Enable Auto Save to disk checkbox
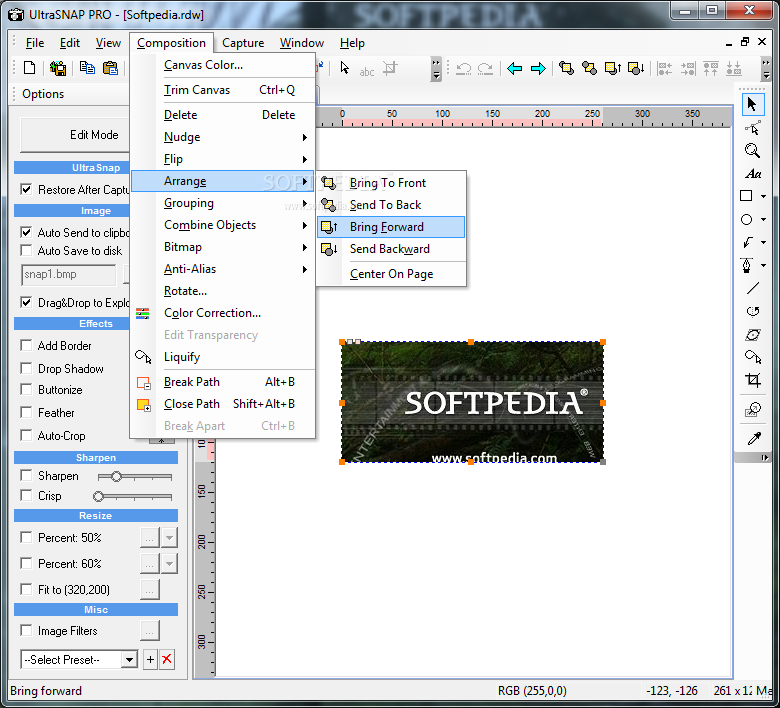 point(26,250)
